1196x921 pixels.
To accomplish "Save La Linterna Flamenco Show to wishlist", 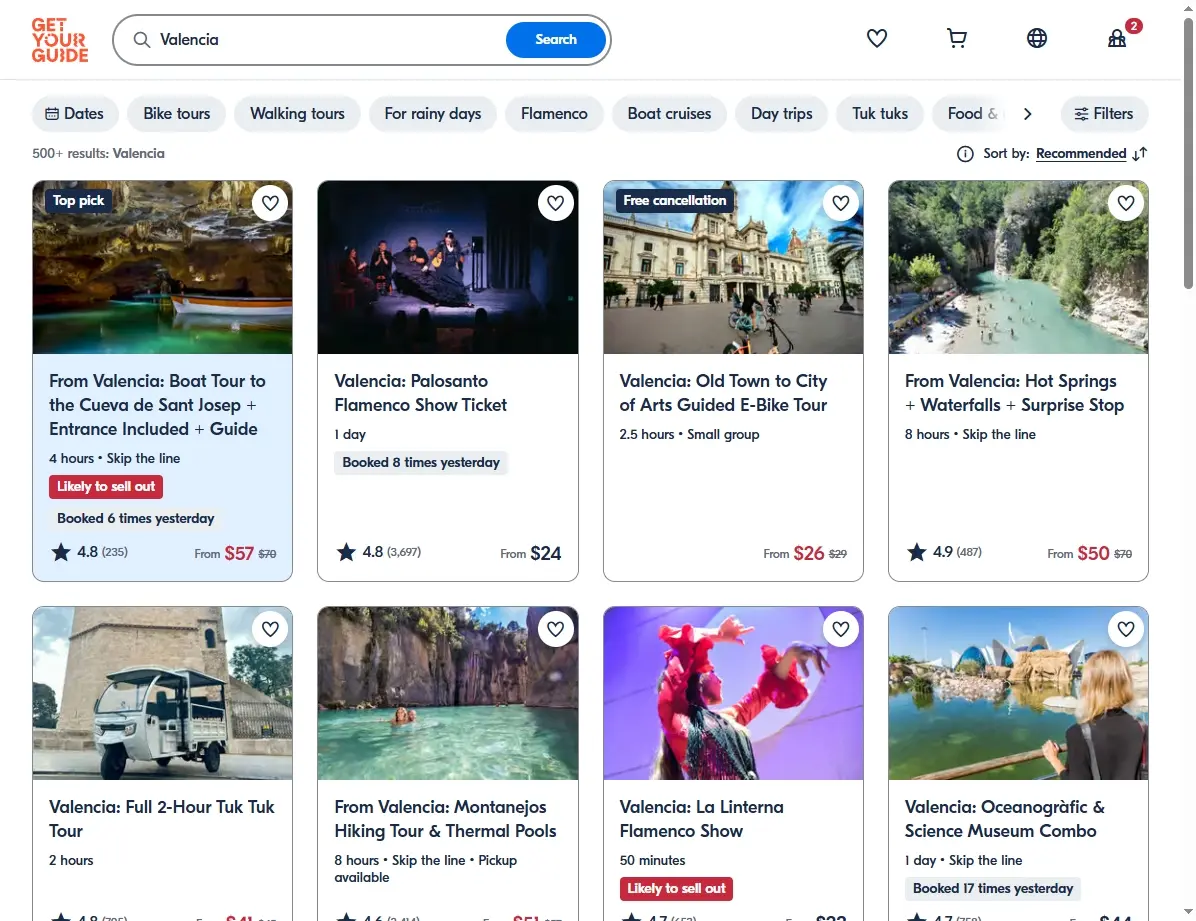I will [x=841, y=629].
